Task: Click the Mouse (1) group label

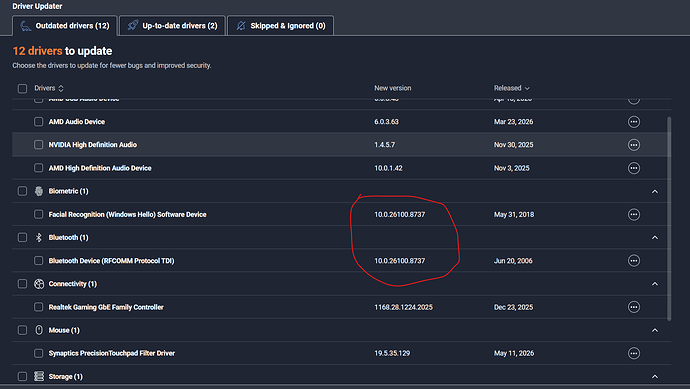Action: [64, 330]
